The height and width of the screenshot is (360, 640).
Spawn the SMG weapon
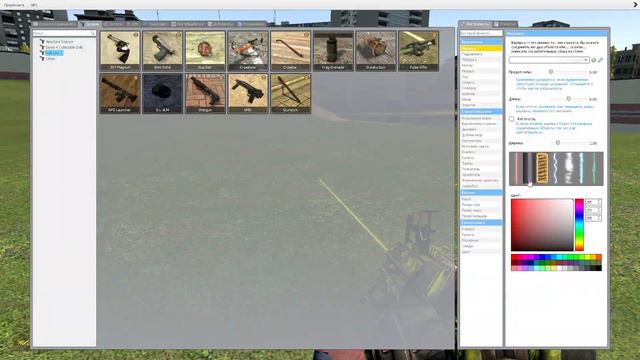click(248, 94)
